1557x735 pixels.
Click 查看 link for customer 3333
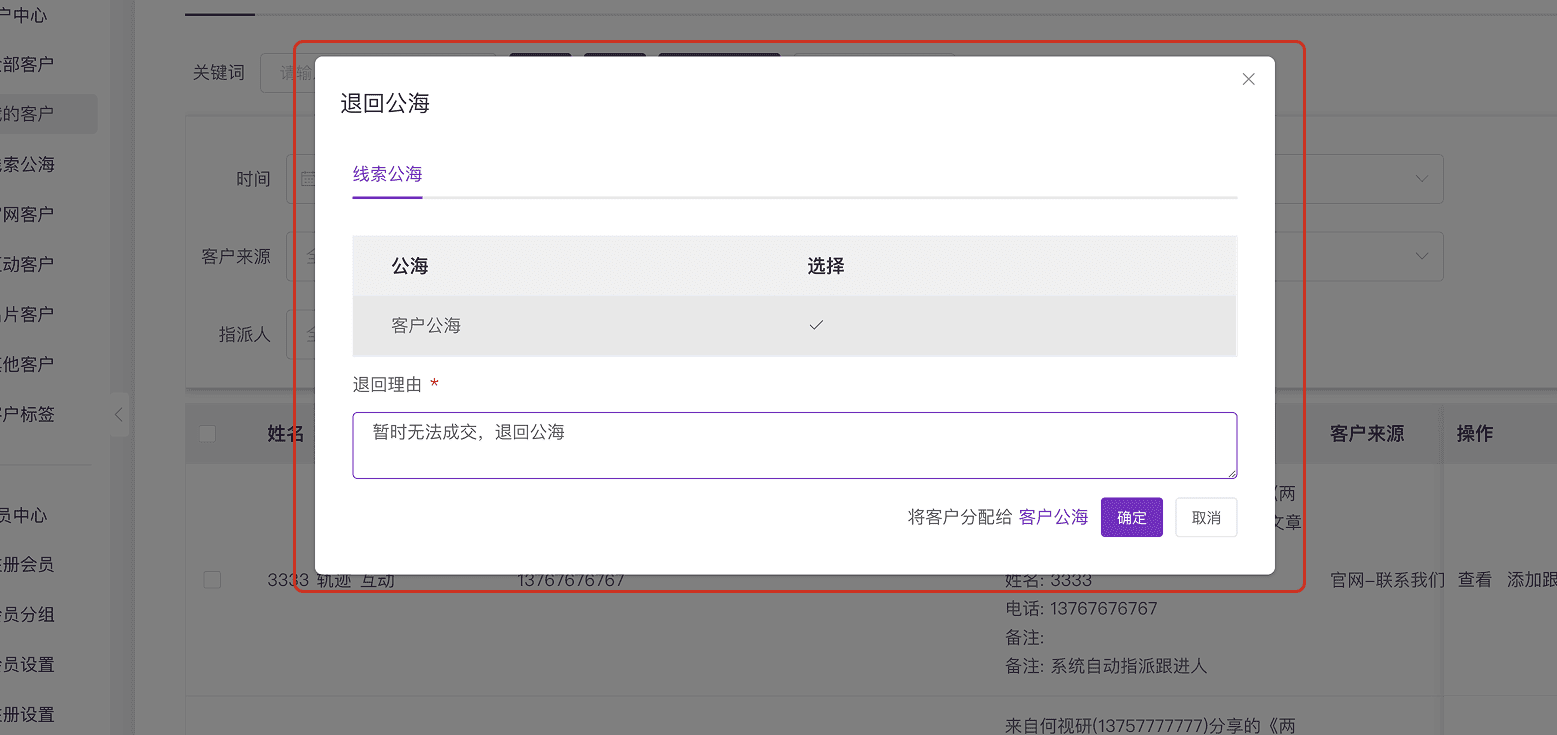[1474, 579]
